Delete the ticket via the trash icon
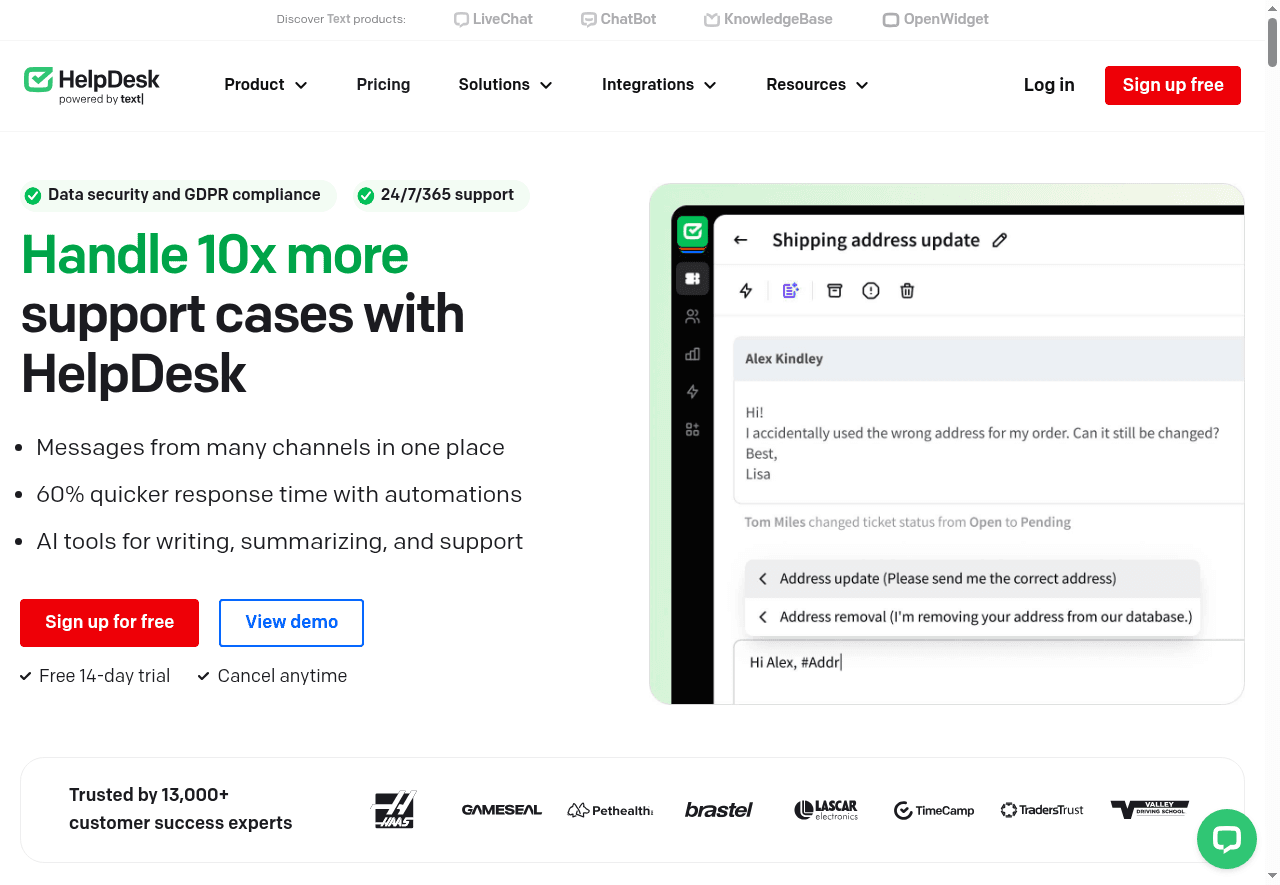This screenshot has width=1280, height=885. [906, 290]
